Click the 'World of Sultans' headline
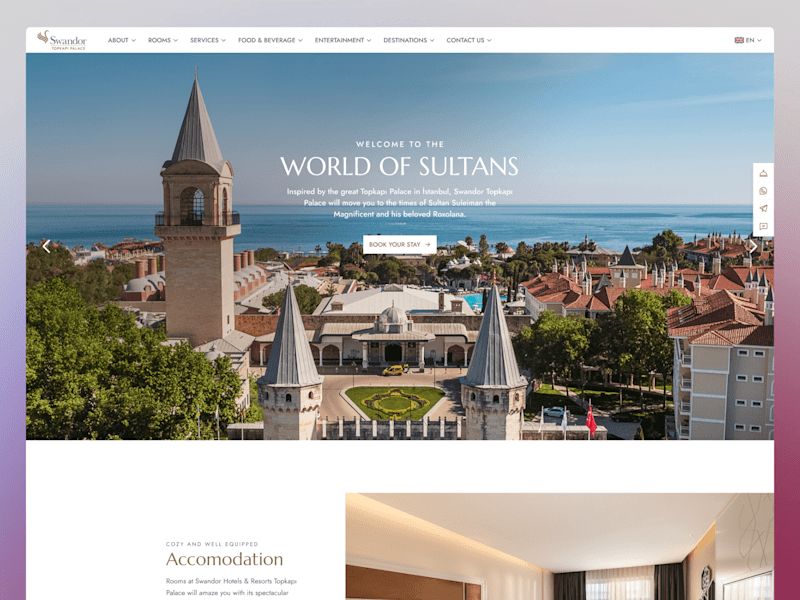Viewport: 800px width, 600px height. point(399,166)
